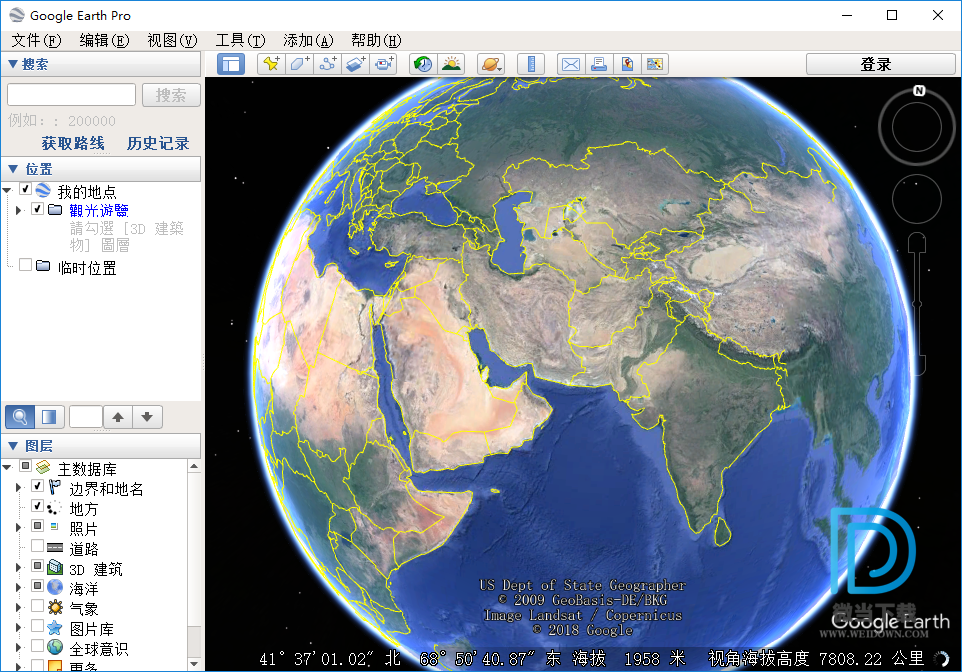Record a tour with camera icon
Viewport: 962px width, 672px height.
tap(384, 64)
